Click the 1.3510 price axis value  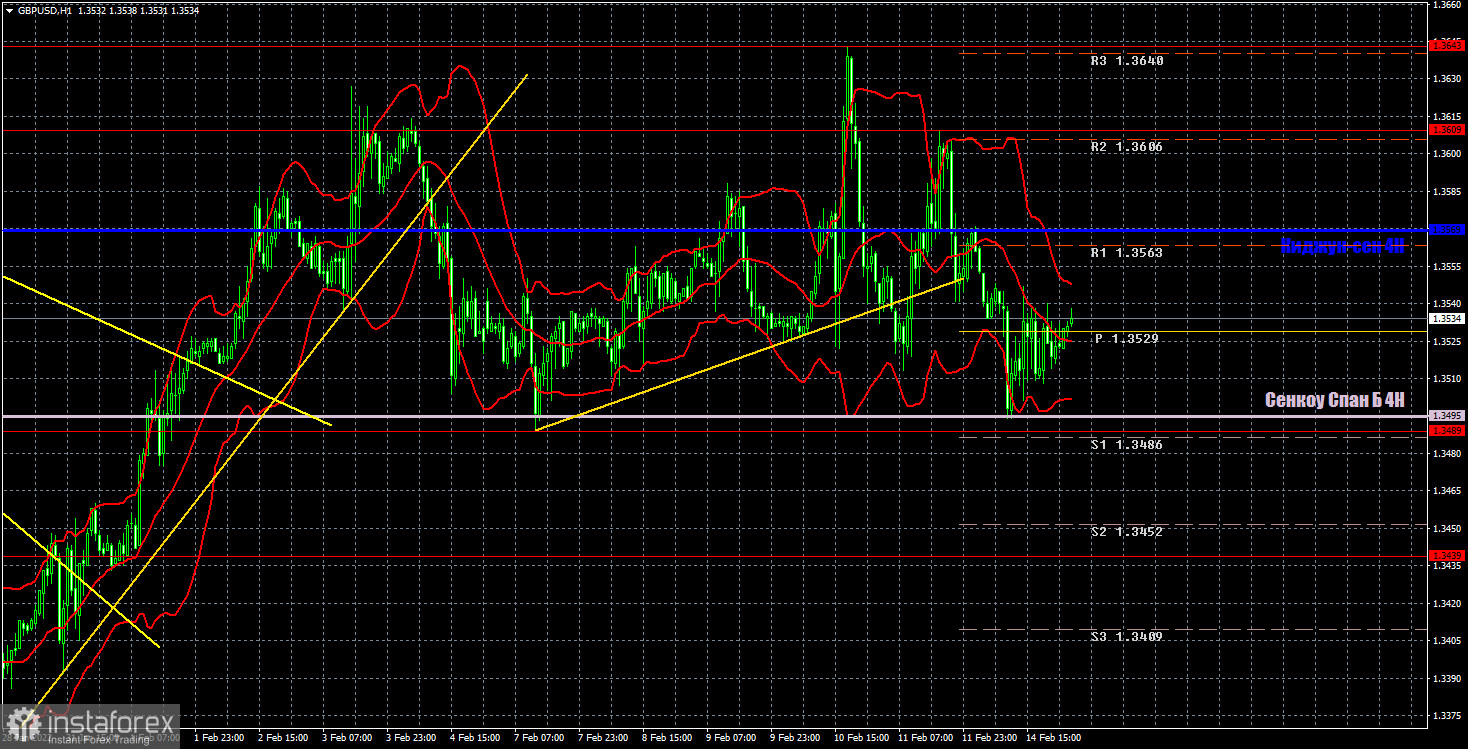[1447, 379]
